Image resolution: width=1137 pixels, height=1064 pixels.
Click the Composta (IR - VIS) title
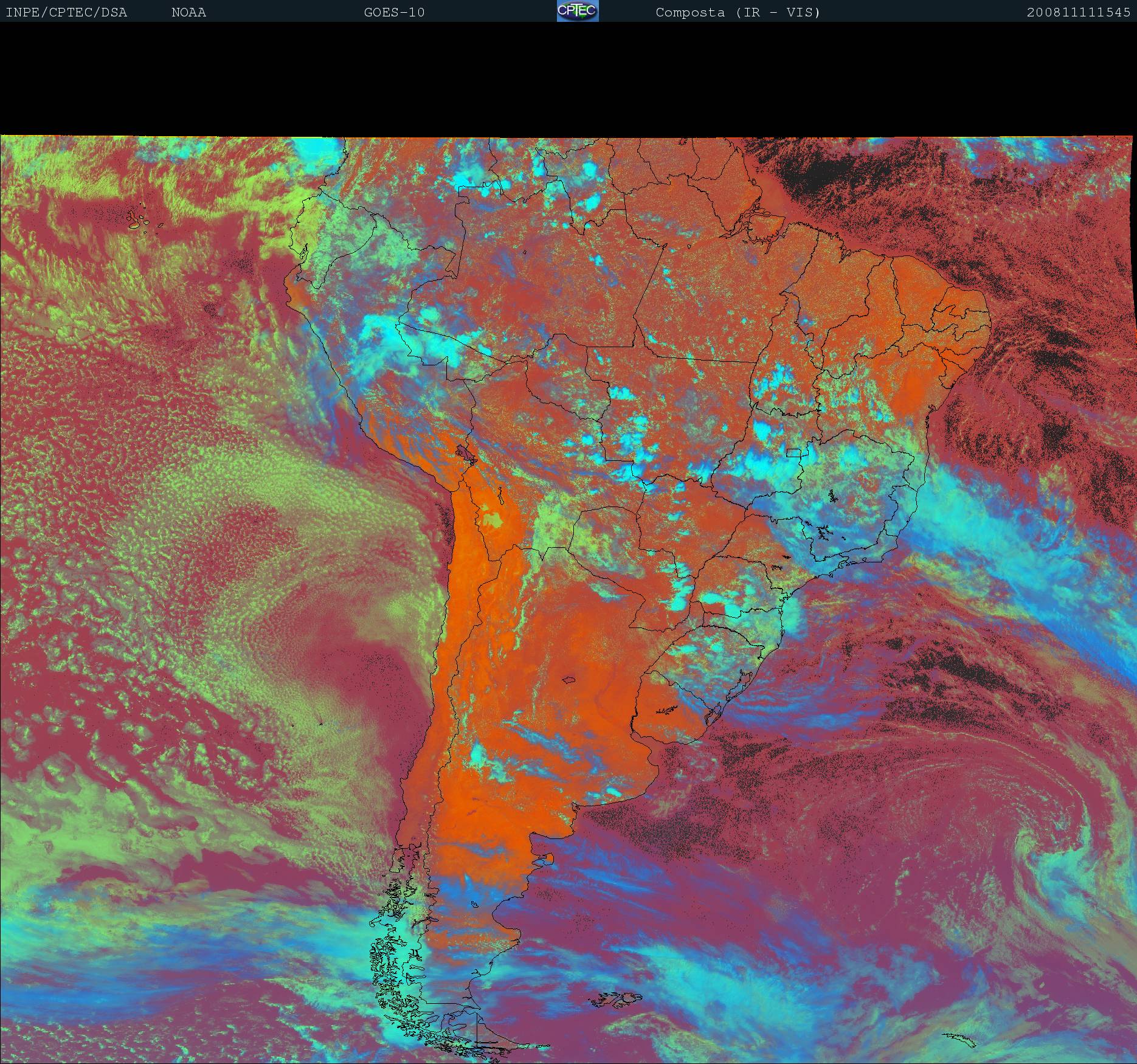pyautogui.click(x=738, y=13)
